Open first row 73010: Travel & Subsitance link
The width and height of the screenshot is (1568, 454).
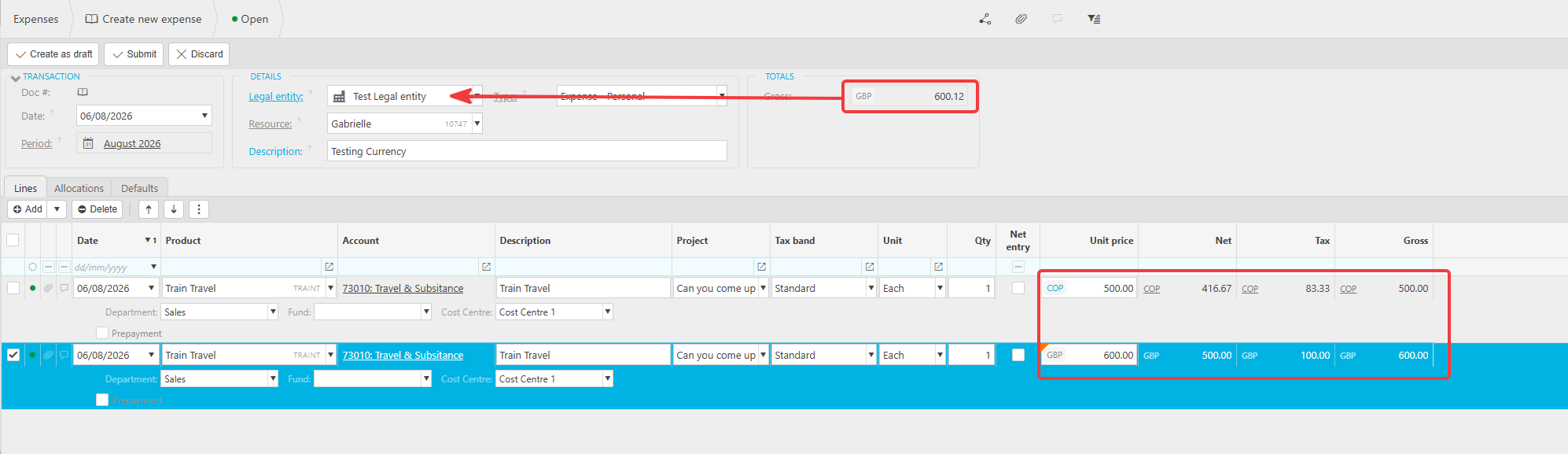[x=403, y=289]
